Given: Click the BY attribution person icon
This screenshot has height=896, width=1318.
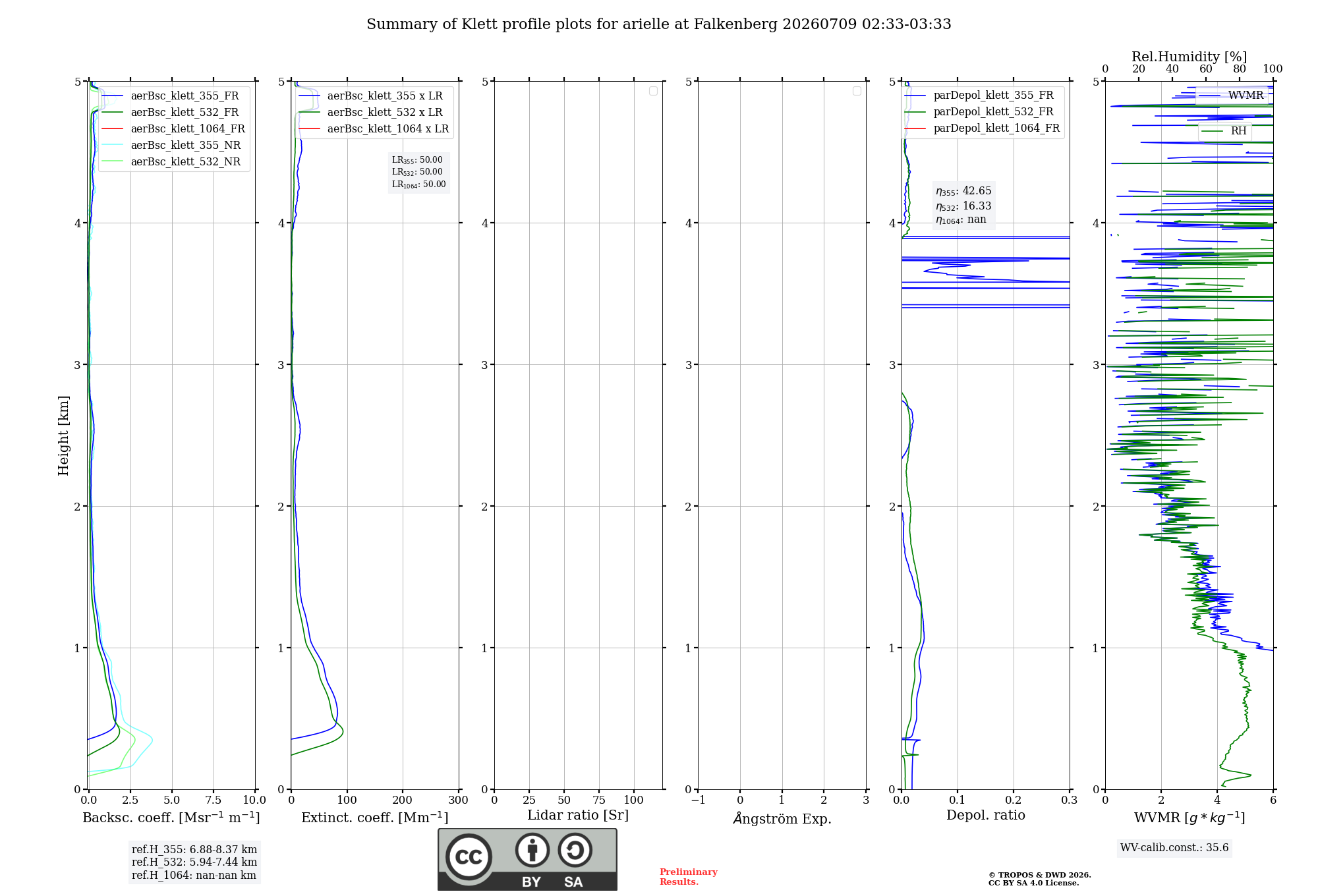Looking at the screenshot, I should [x=532, y=850].
